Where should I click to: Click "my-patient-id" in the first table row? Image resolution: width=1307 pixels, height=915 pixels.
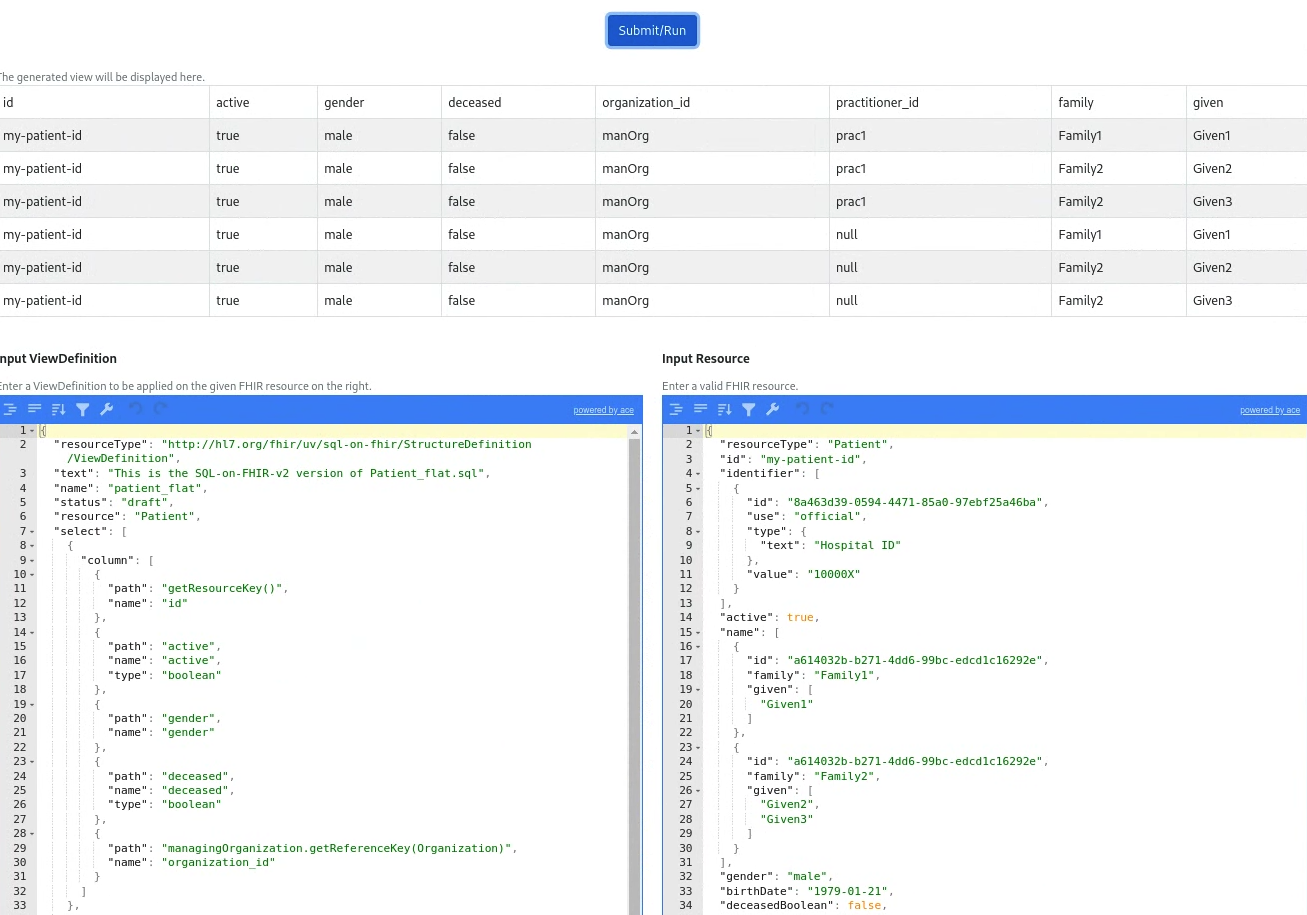click(102, 135)
